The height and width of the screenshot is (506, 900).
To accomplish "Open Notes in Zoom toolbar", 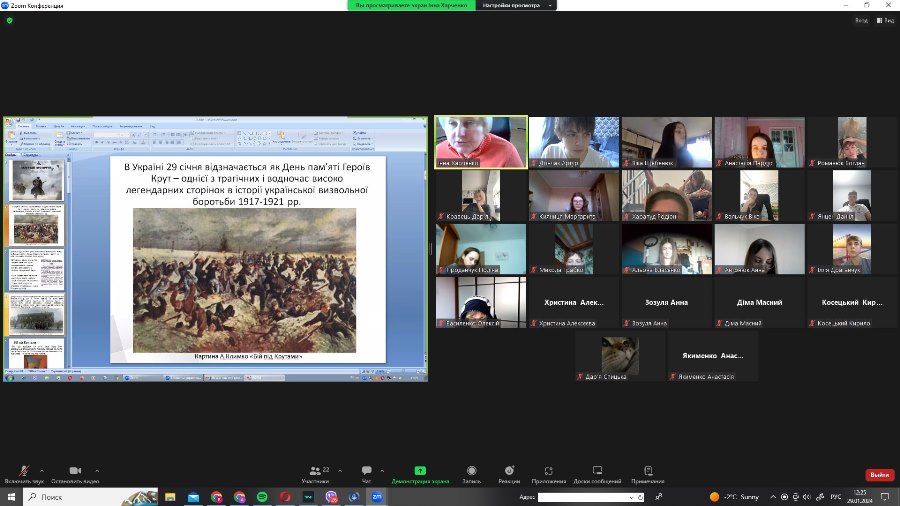I will pyautogui.click(x=648, y=474).
